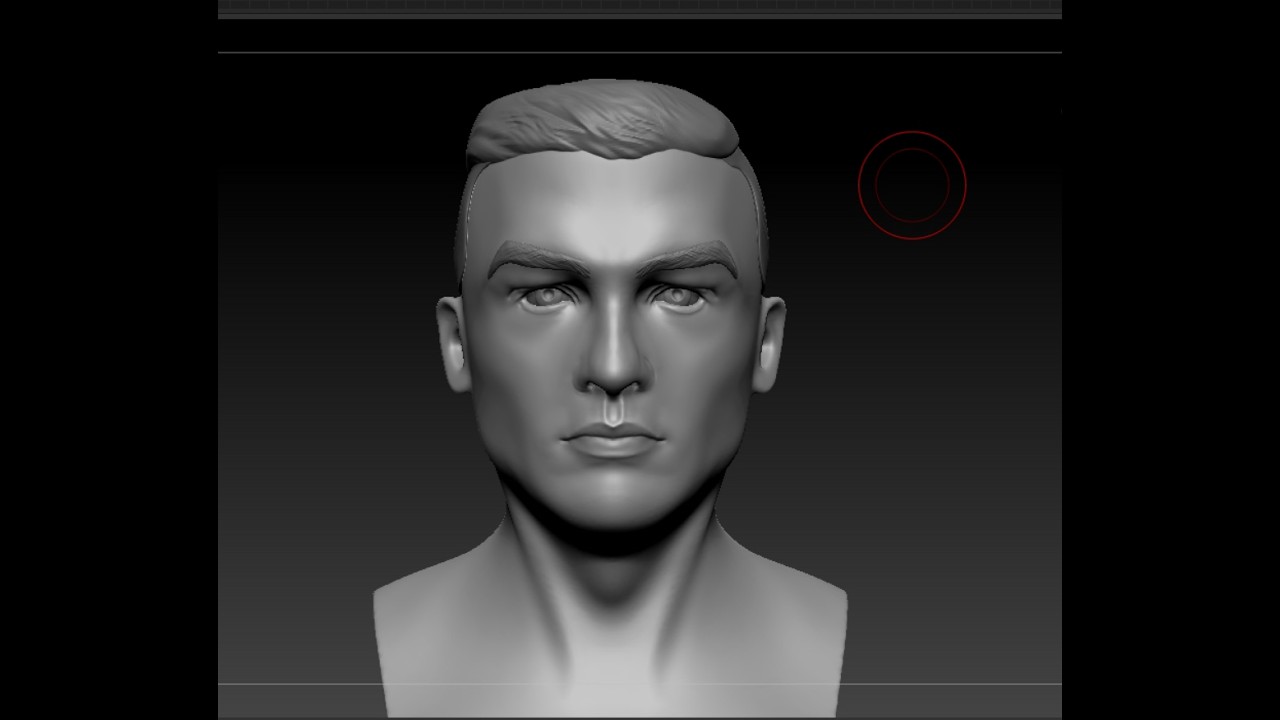
Task: Click the lips of the head sculpt
Action: [x=614, y=440]
